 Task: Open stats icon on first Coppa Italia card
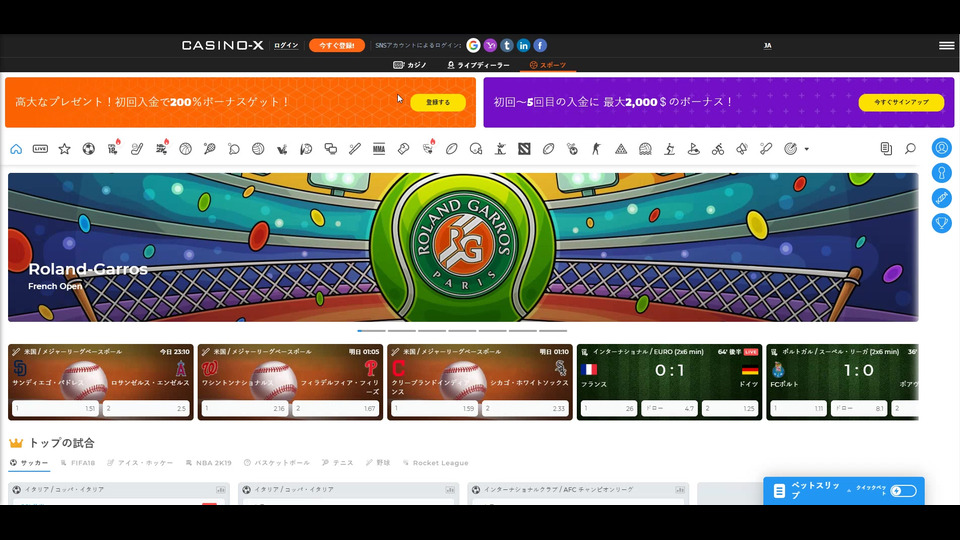click(x=220, y=490)
